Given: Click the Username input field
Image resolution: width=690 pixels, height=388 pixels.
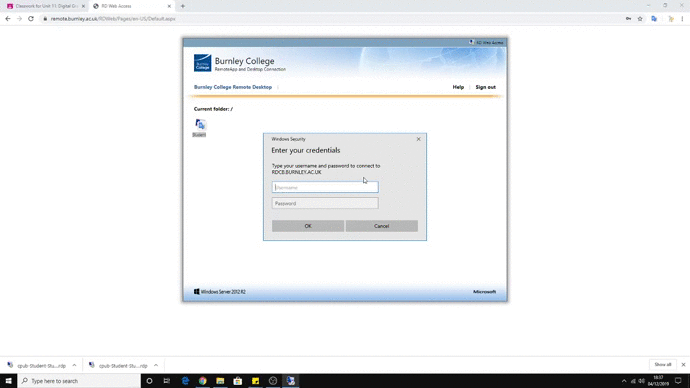Looking at the screenshot, I should tap(325, 187).
